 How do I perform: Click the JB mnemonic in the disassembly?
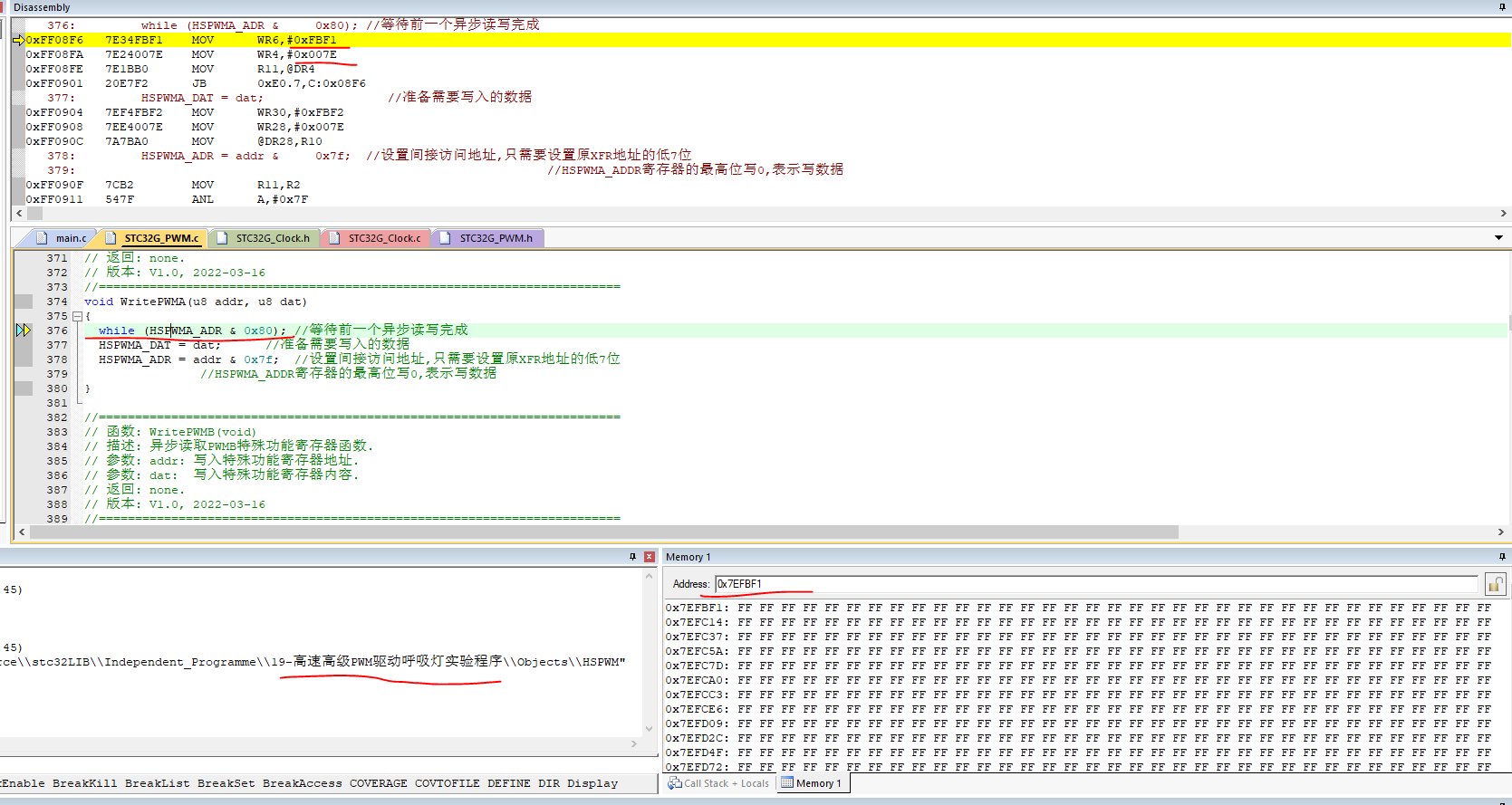199,83
